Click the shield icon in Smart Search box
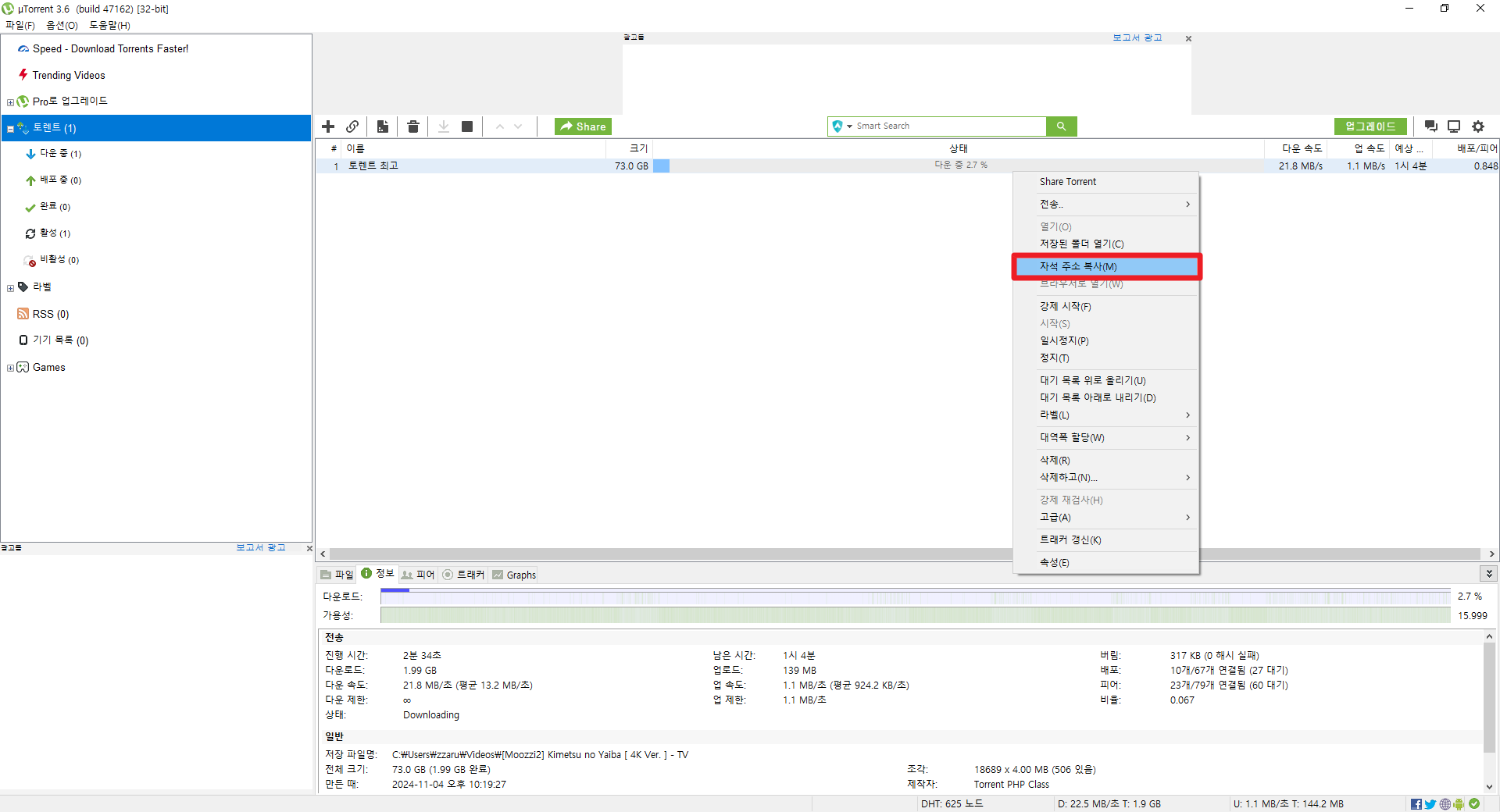Image resolution: width=1500 pixels, height=812 pixels. tap(837, 126)
